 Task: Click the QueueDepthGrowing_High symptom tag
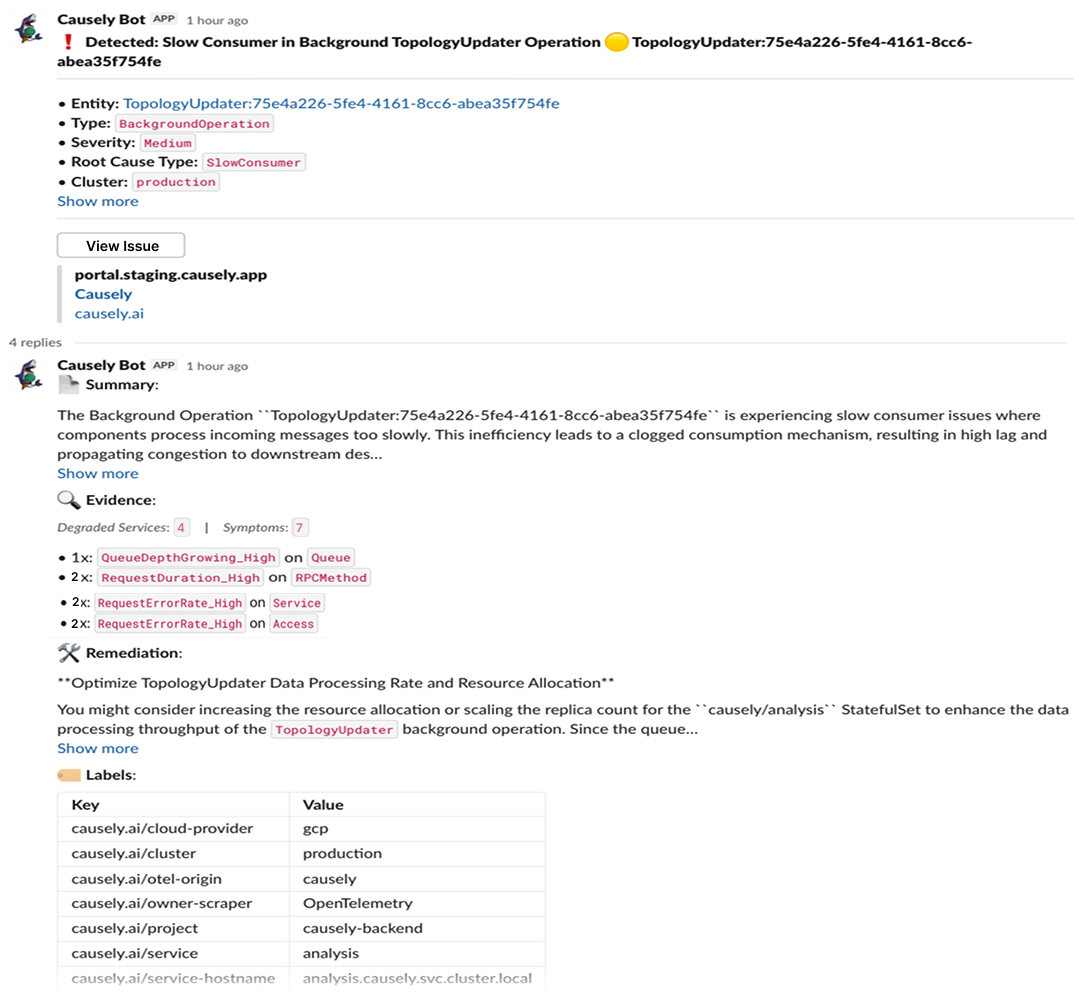click(x=189, y=557)
